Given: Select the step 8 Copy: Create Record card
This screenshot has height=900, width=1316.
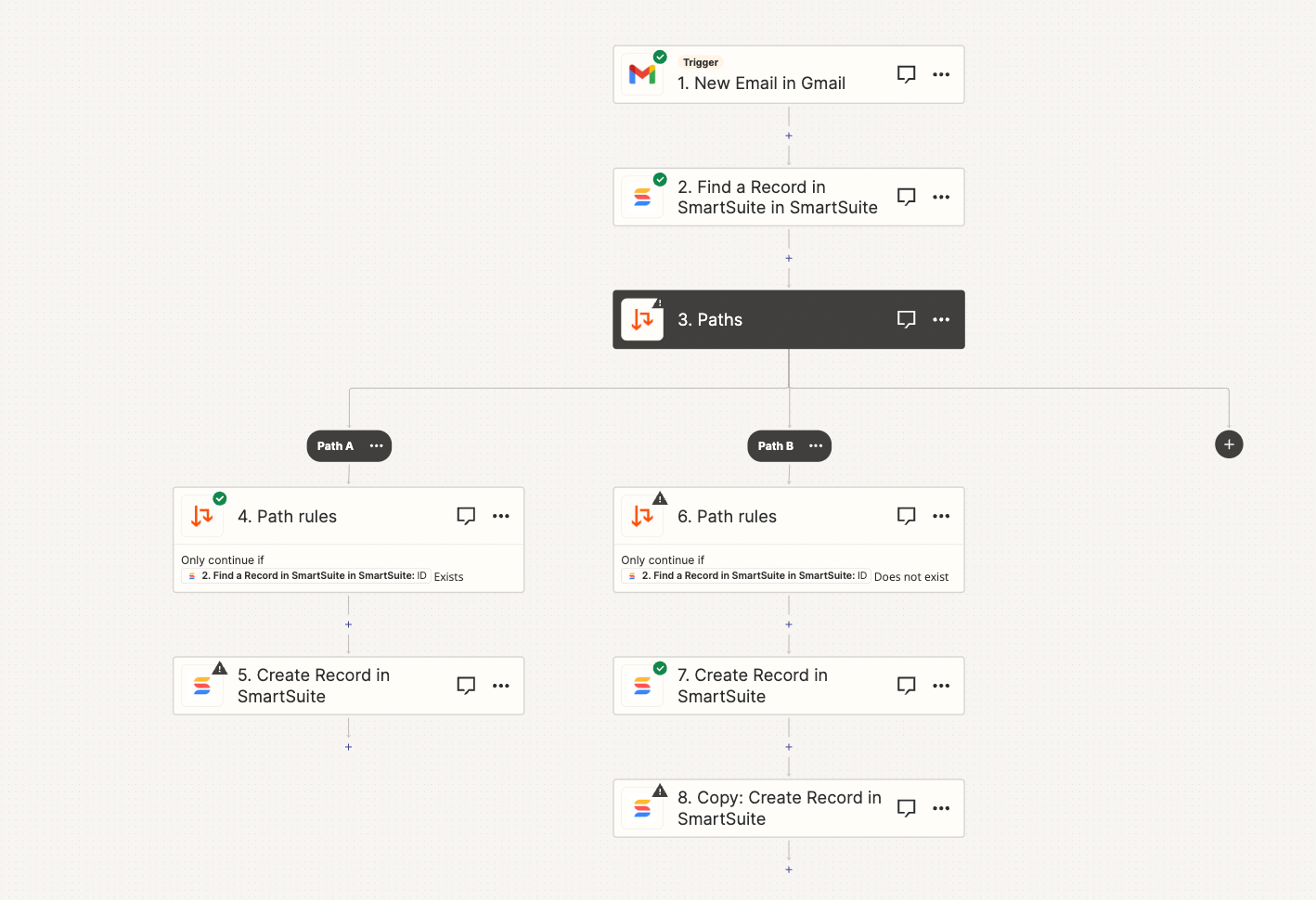Looking at the screenshot, I should 788,808.
